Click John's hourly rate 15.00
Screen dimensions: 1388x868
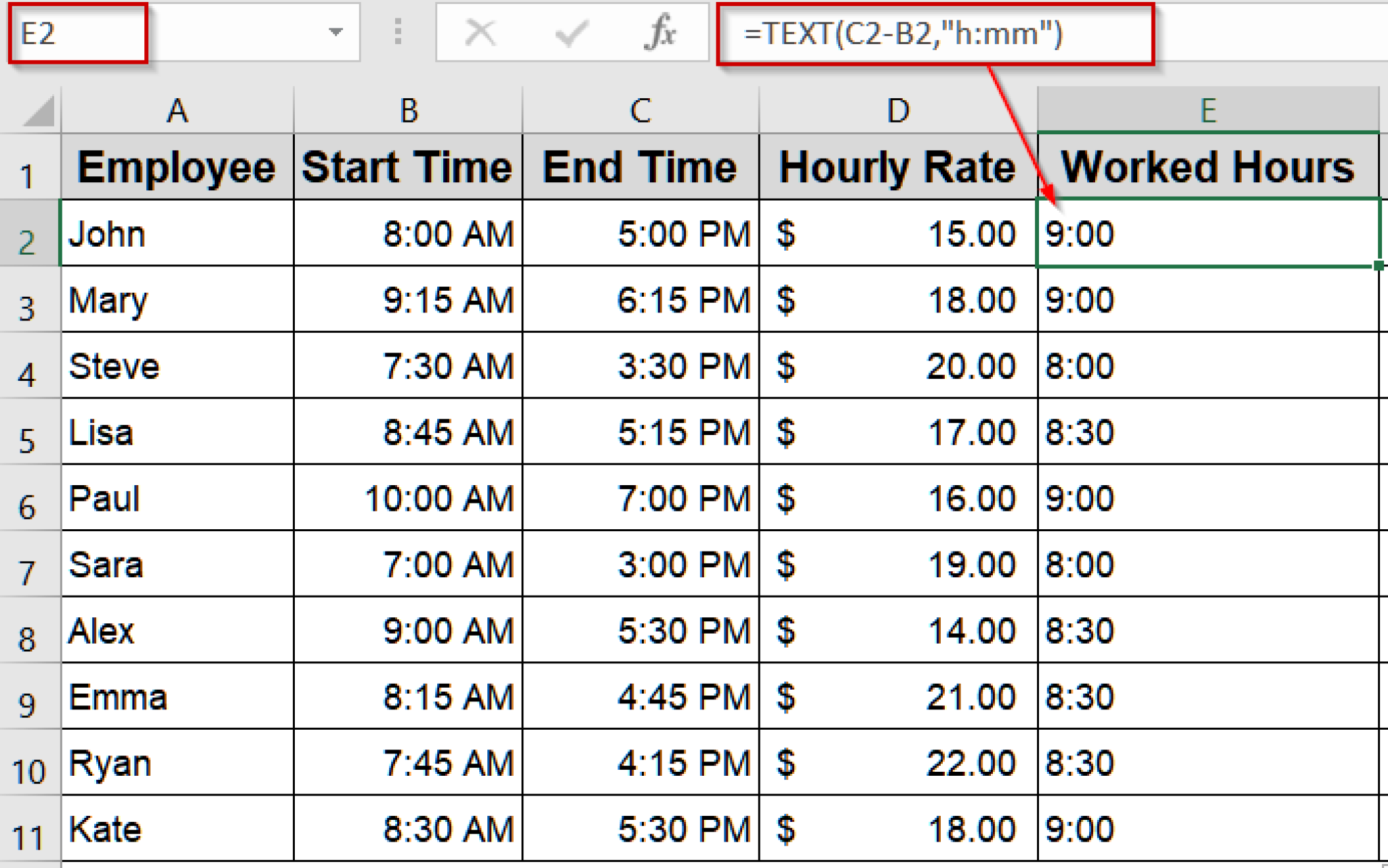pos(898,233)
